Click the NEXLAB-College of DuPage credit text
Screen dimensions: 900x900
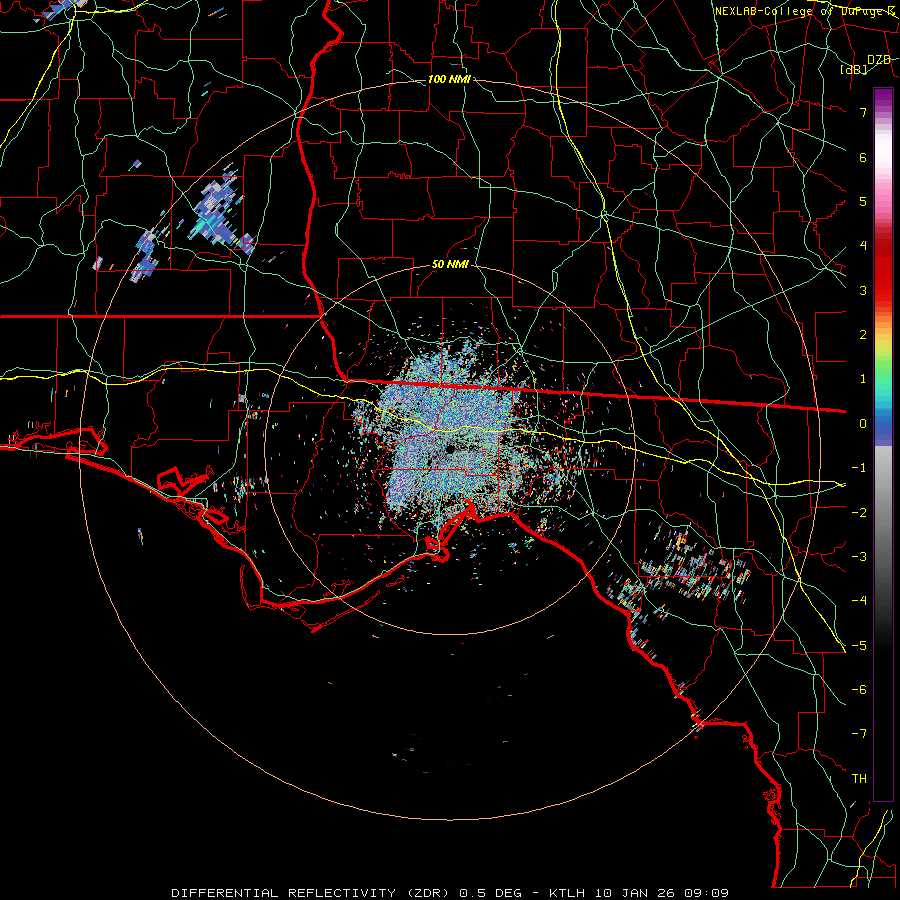click(804, 11)
